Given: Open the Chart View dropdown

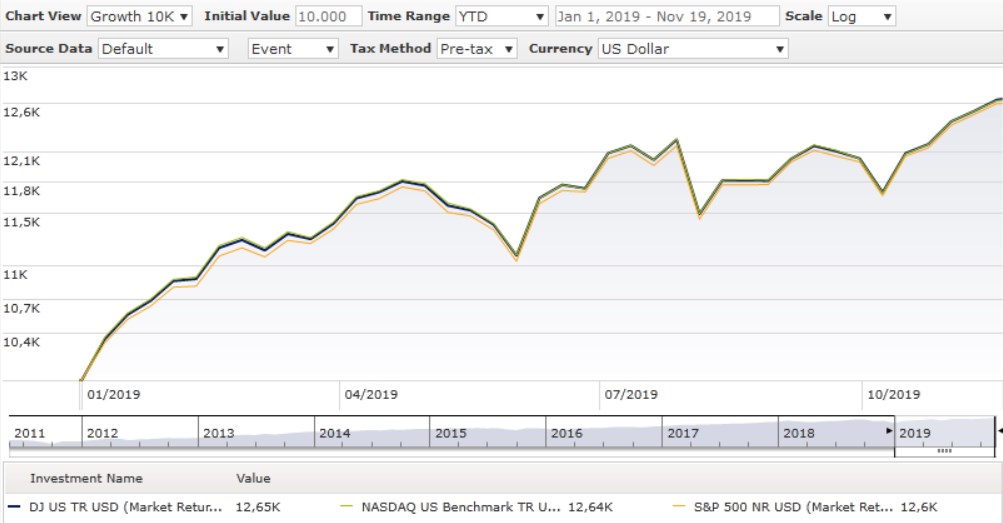Looking at the screenshot, I should click(x=140, y=16).
